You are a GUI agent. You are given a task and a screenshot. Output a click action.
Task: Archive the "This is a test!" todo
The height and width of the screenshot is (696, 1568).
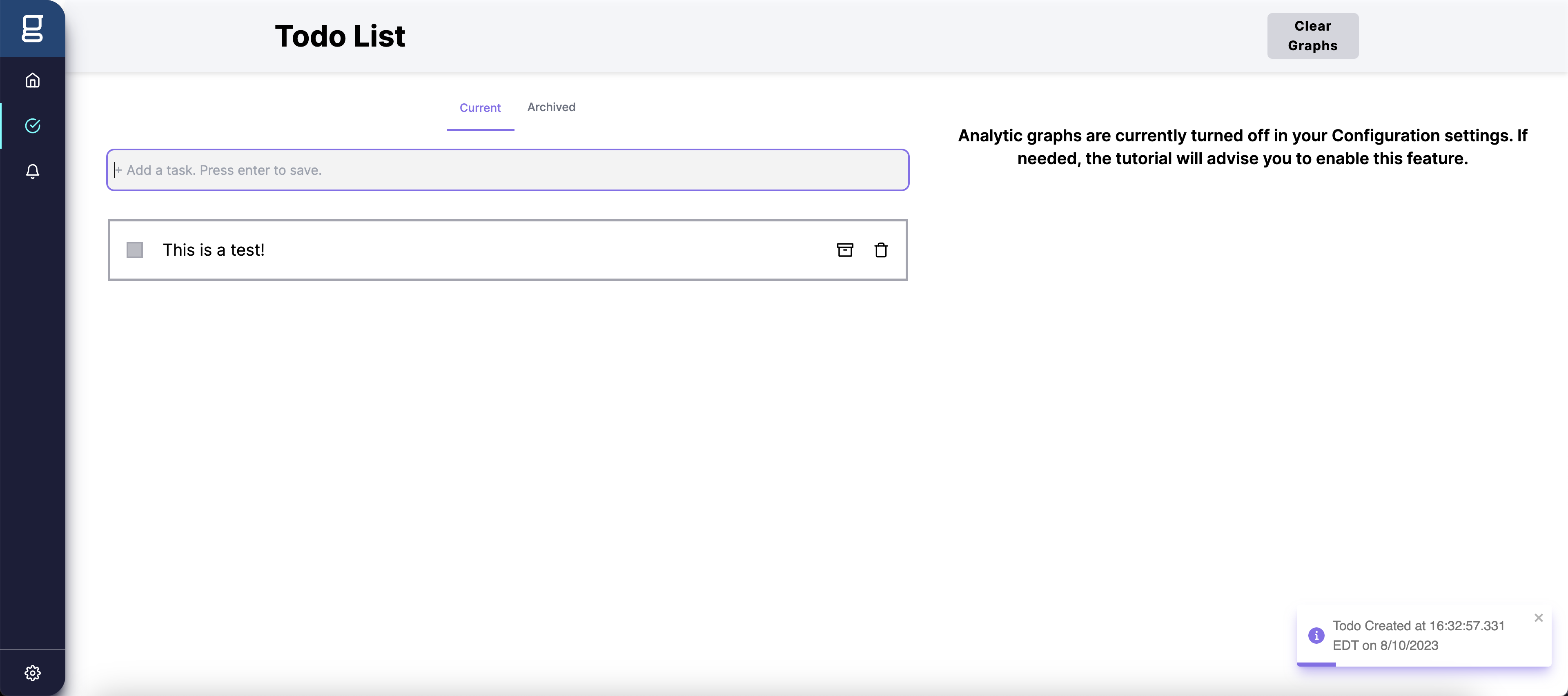coord(845,250)
